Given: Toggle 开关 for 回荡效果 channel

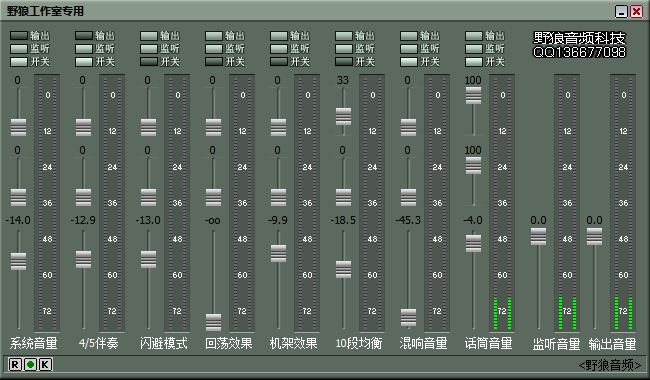Looking at the screenshot, I should tap(214, 62).
